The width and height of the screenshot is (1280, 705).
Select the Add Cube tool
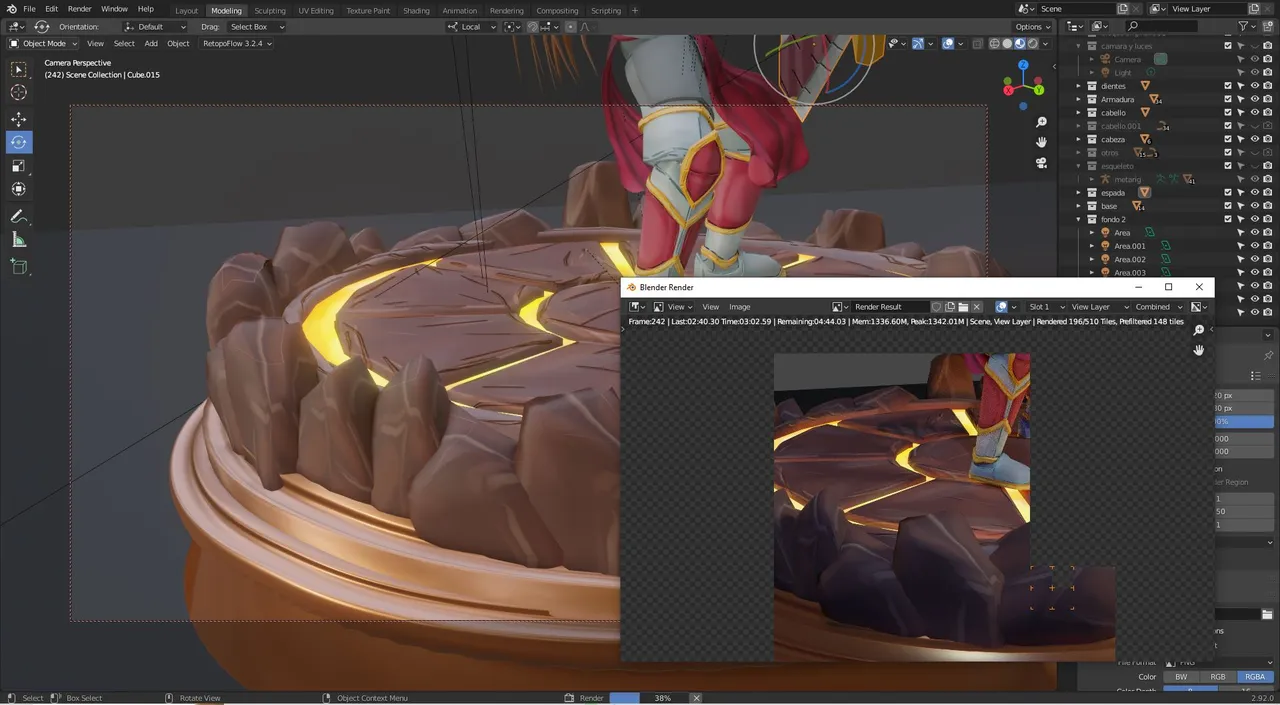pos(19,267)
